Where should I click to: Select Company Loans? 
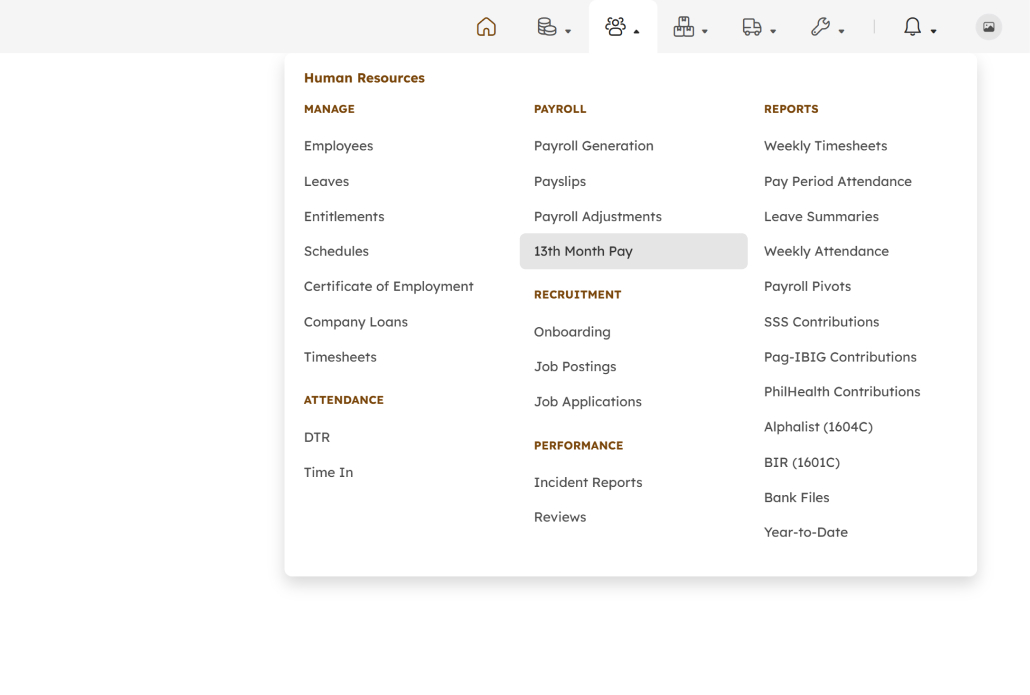click(x=356, y=322)
